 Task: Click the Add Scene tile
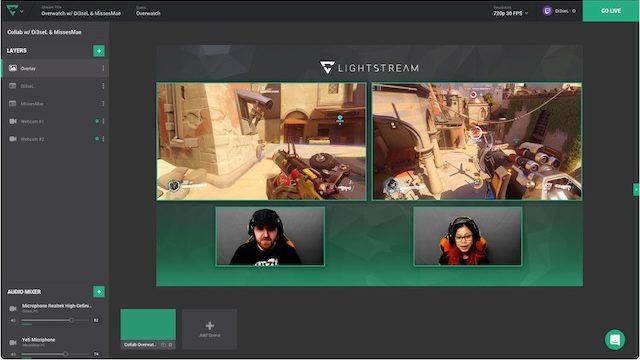pyautogui.click(x=210, y=329)
